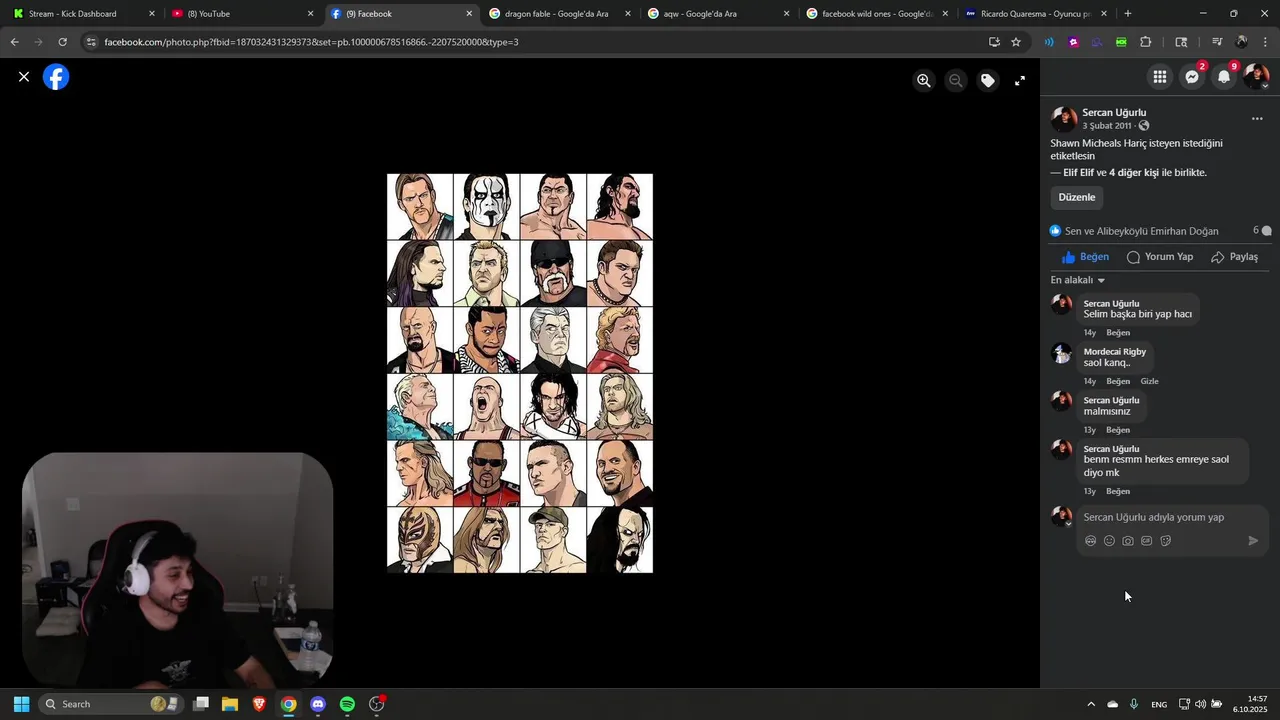
Task: Add a GIF to comment
Action: tap(1147, 541)
